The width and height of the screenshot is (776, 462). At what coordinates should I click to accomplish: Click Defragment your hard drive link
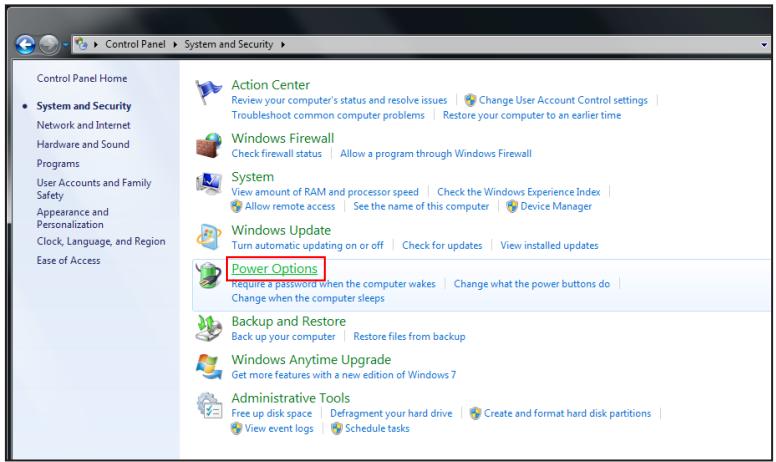pyautogui.click(x=391, y=414)
